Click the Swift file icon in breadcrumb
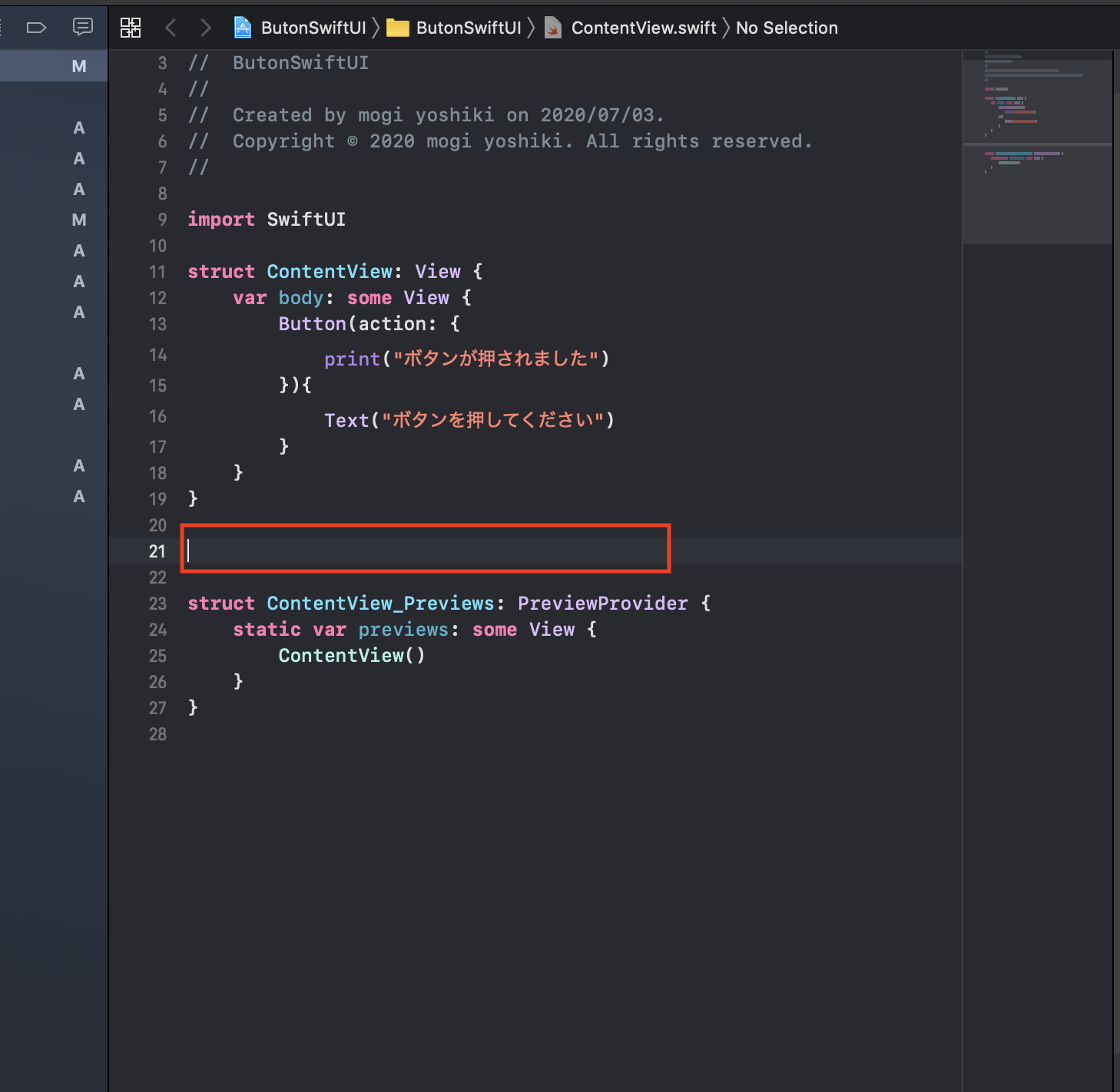The width and height of the screenshot is (1120, 1092). coord(553,28)
